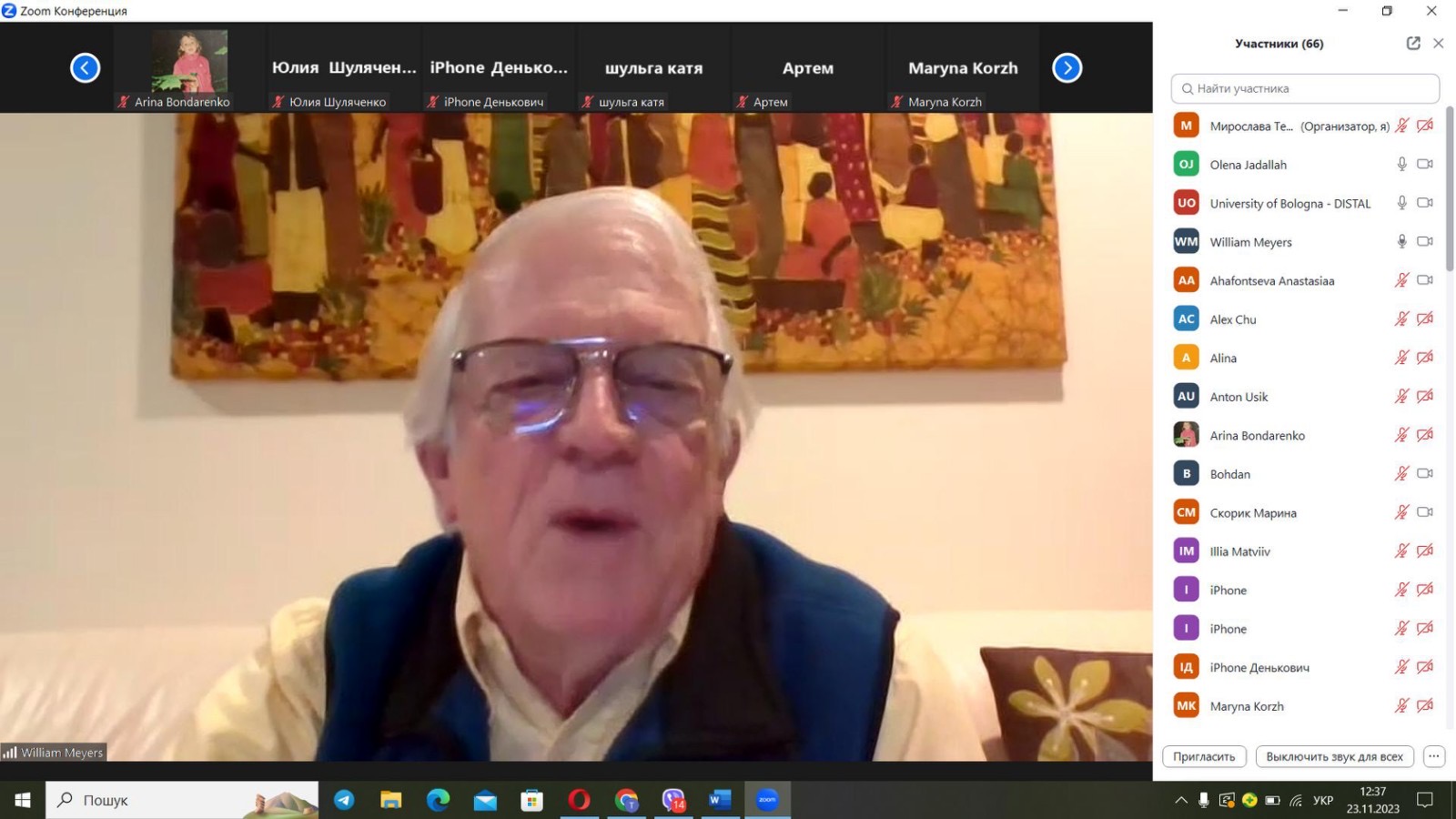Open Word from taskbar
The height and width of the screenshot is (819, 1456).
pyautogui.click(x=720, y=800)
